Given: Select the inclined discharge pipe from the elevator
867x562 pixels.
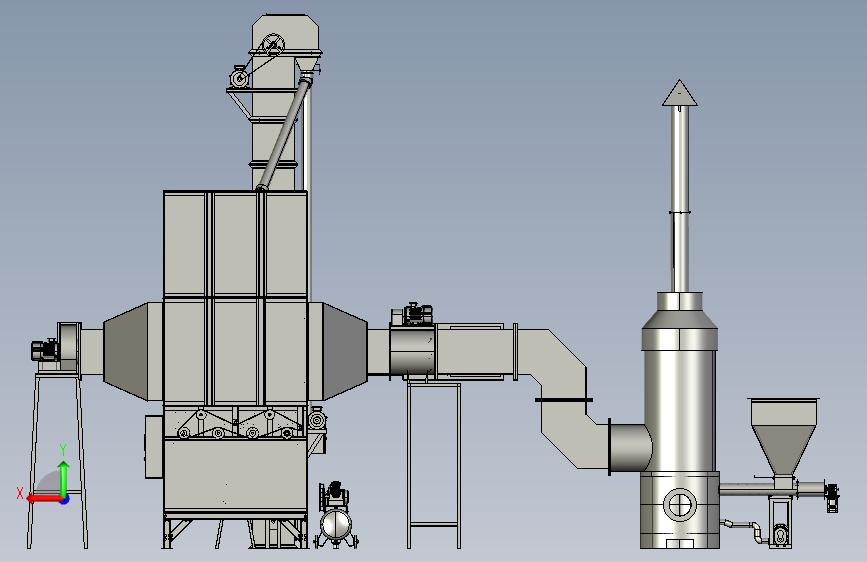Looking at the screenshot, I should point(283,134).
